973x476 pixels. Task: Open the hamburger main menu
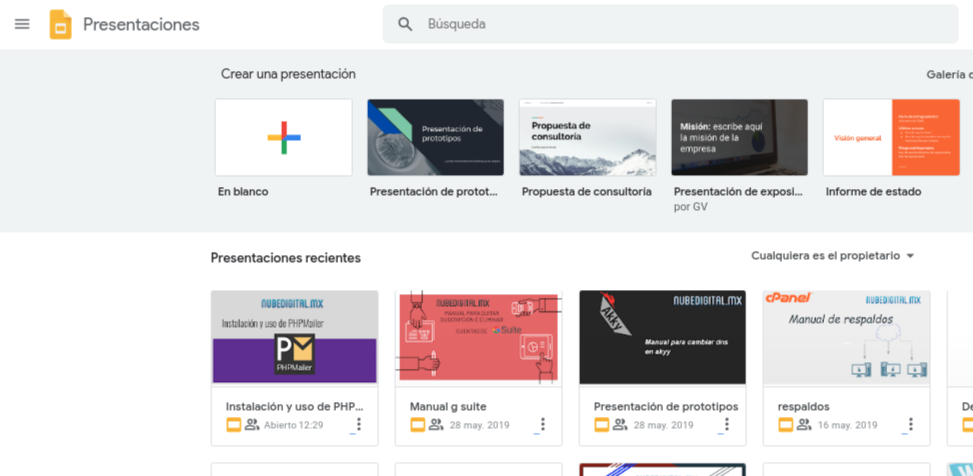[22, 24]
